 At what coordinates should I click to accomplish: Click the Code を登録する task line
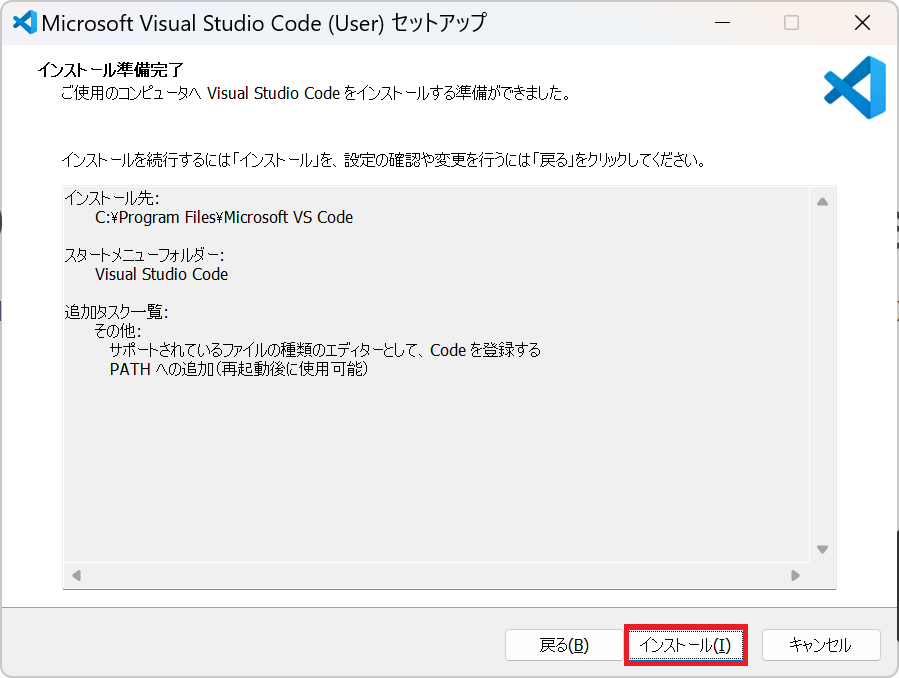[325, 350]
